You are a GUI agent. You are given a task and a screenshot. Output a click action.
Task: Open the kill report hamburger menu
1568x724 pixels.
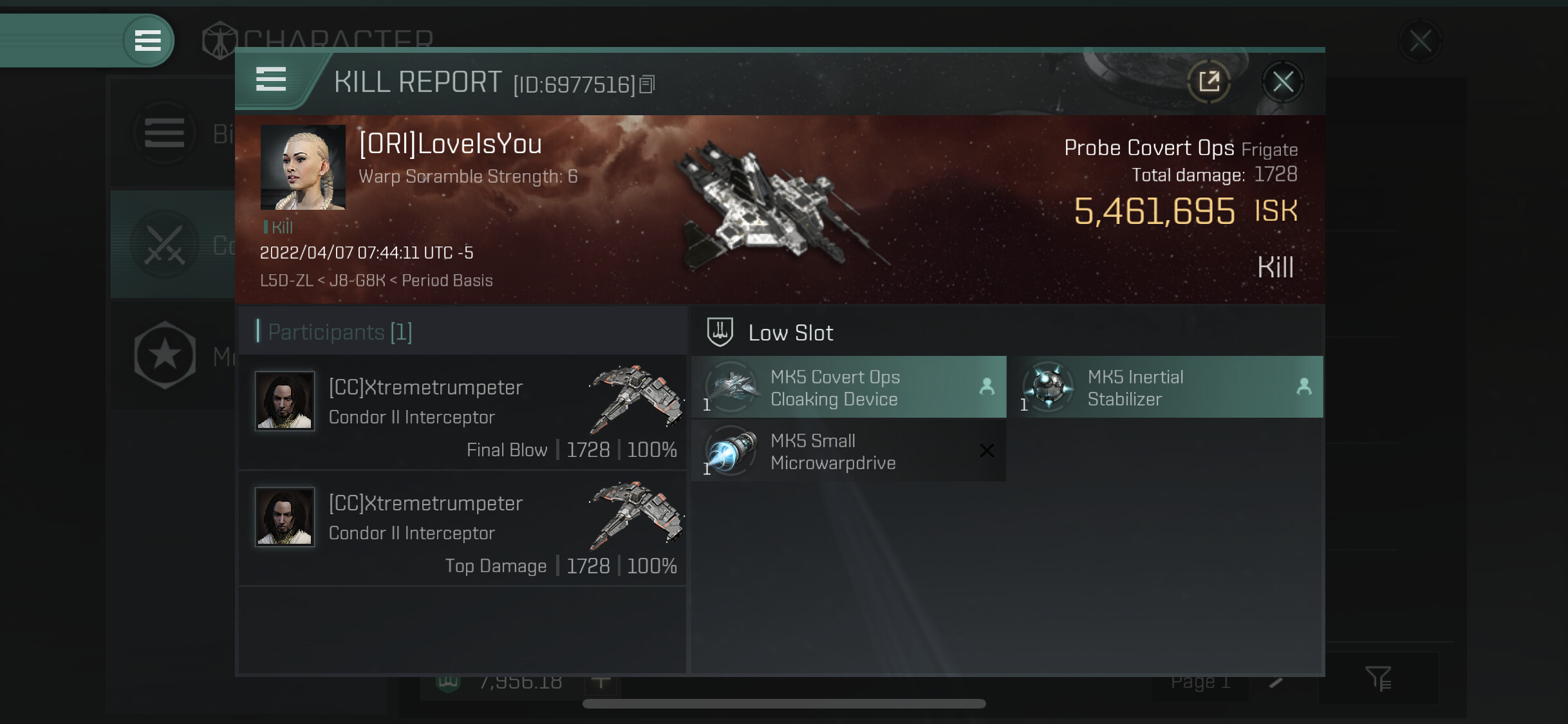[x=270, y=80]
